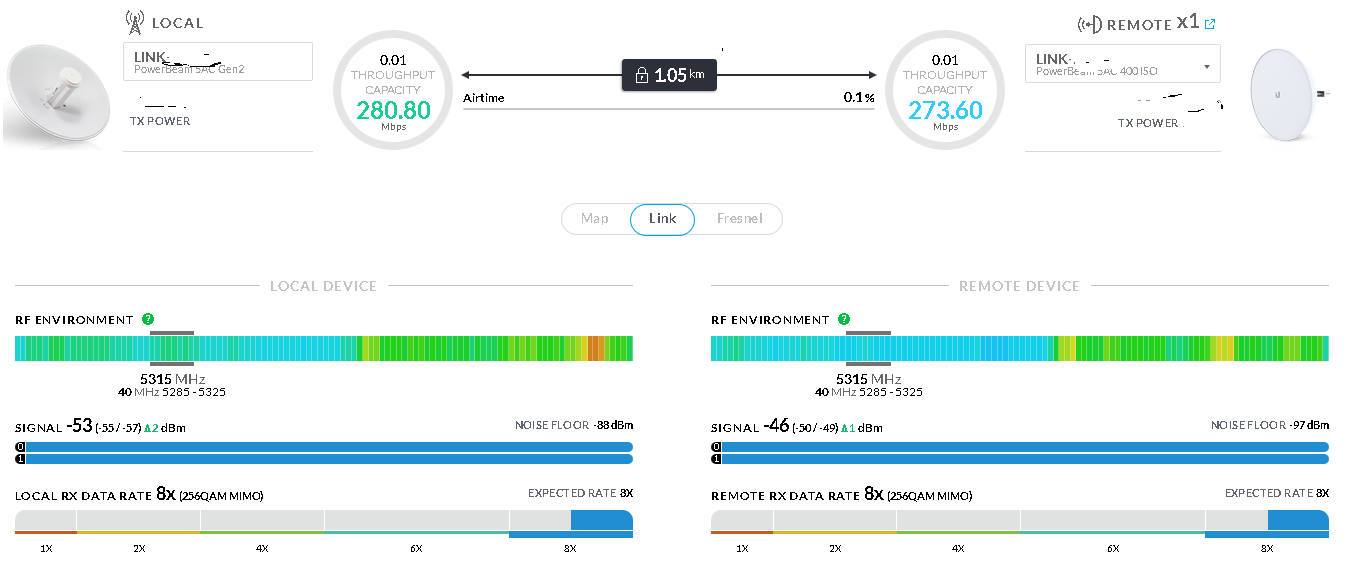Click the remote x1 station count

tap(1187, 21)
